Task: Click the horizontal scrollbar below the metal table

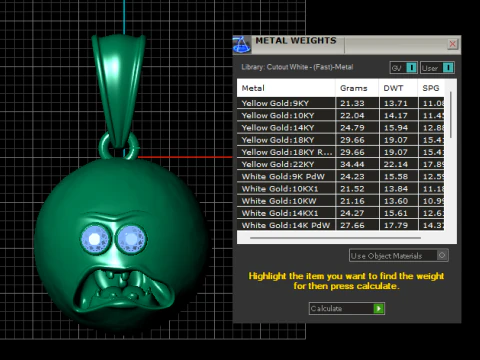Action: pyautogui.click(x=335, y=238)
